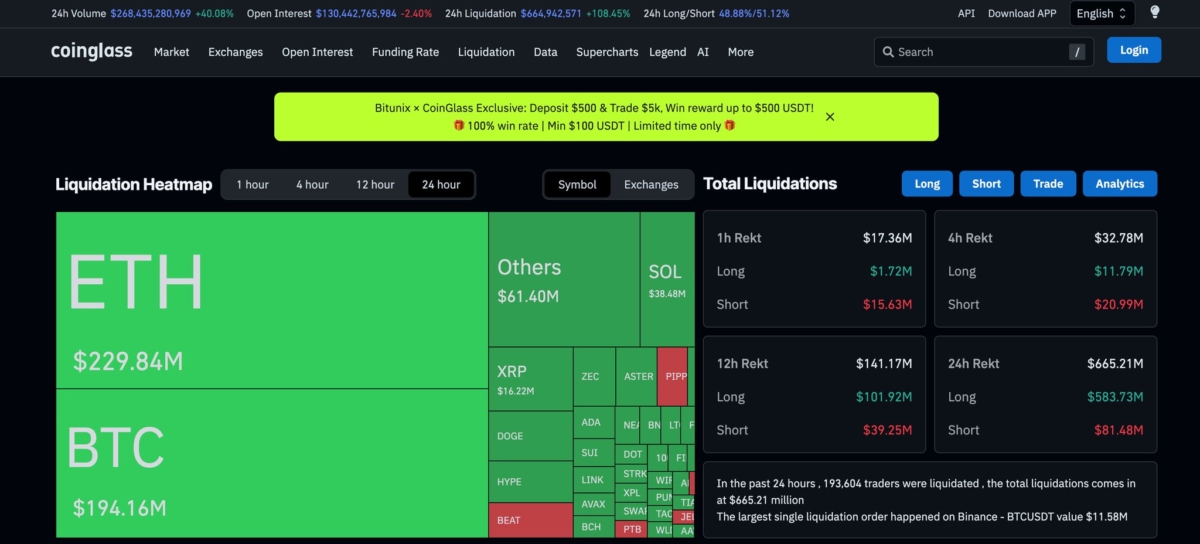Click the slash shortcut key icon
Image resolution: width=1200 pixels, height=544 pixels.
pyautogui.click(x=1077, y=52)
